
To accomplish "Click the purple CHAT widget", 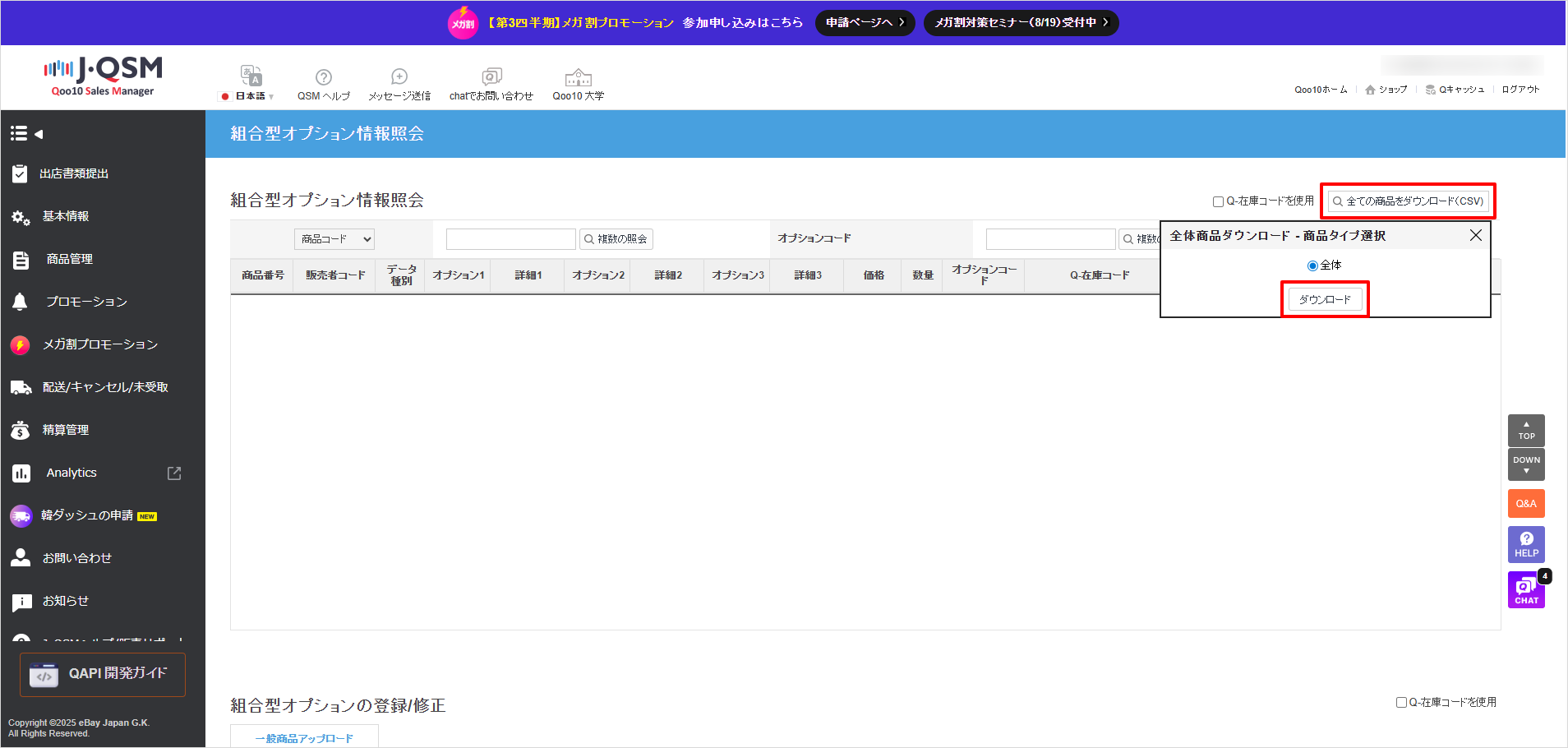I will (x=1526, y=589).
